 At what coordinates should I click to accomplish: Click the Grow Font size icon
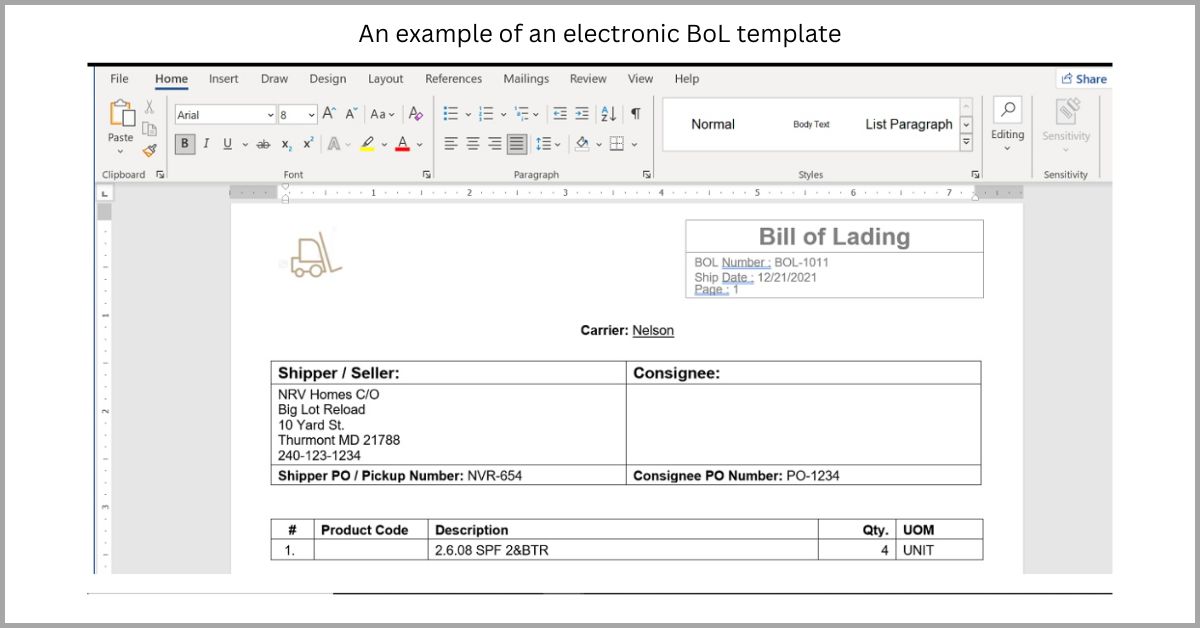(329, 114)
